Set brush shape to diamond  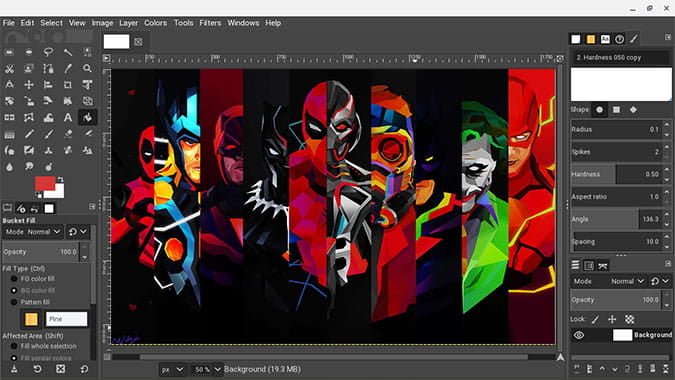tap(633, 110)
